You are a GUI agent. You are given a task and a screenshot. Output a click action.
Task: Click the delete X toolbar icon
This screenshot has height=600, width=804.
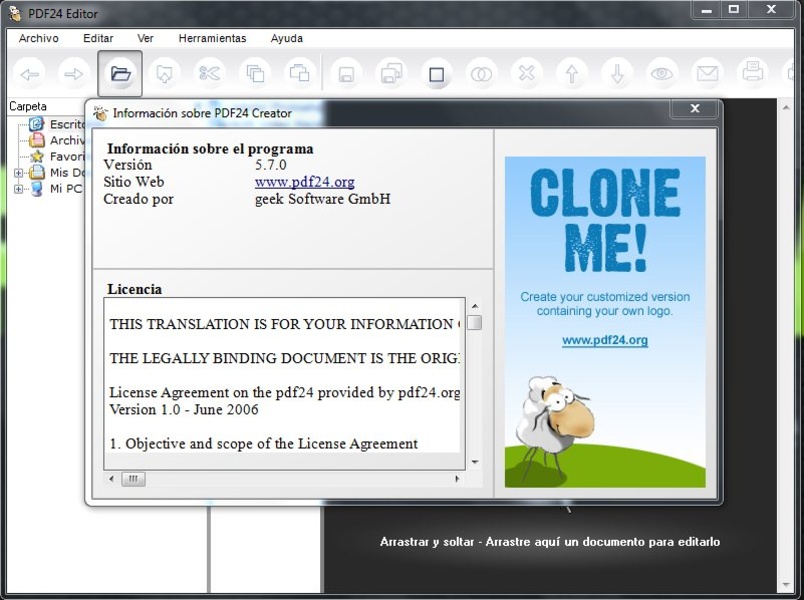point(527,74)
